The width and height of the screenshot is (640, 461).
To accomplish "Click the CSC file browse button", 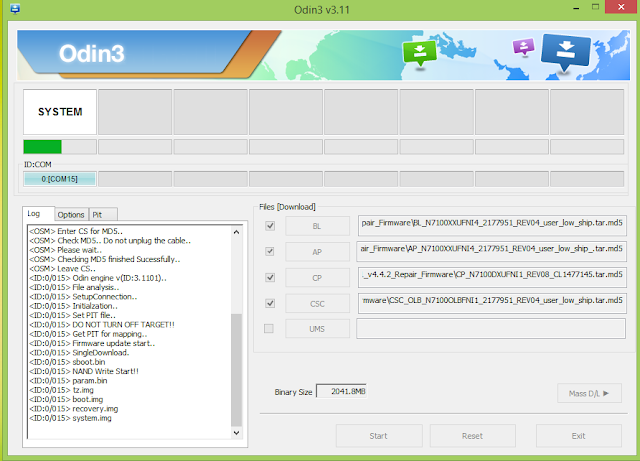I will click(317, 303).
